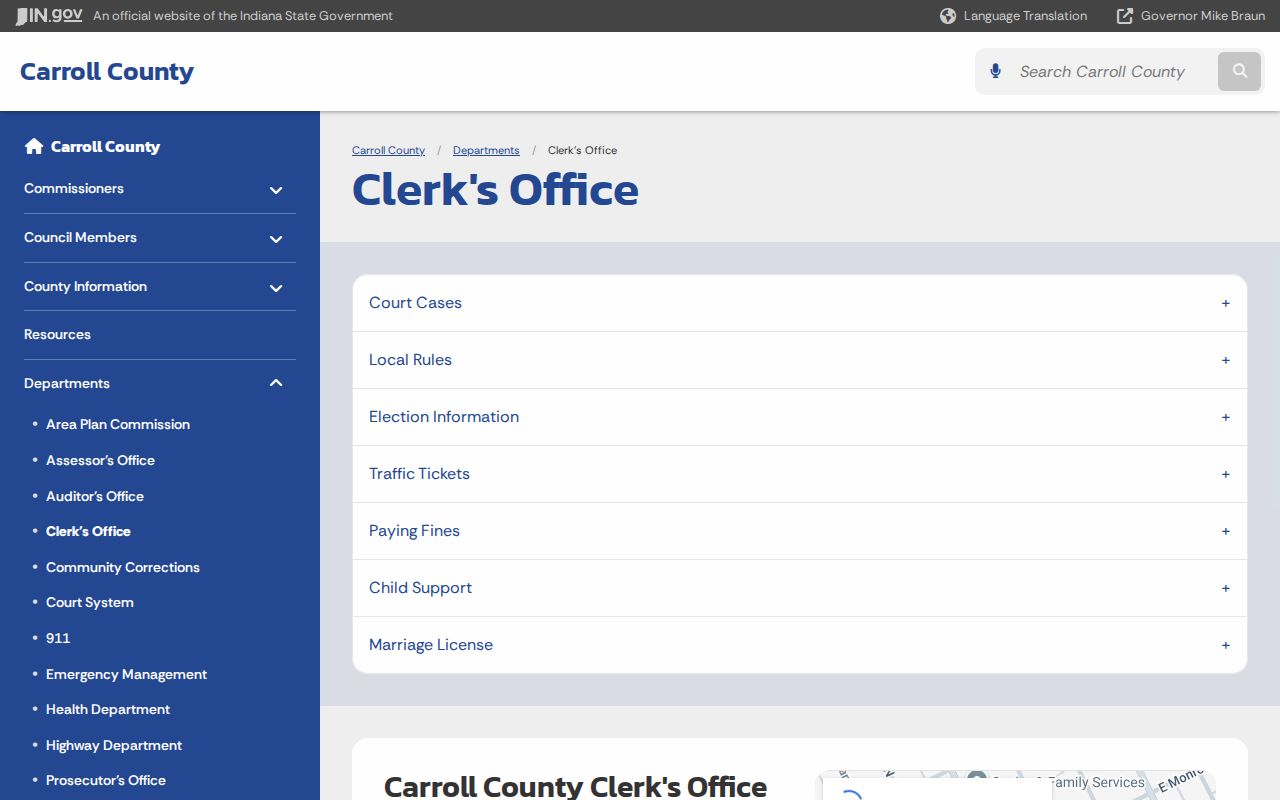Click the Carroll County breadcrumb link
Viewport: 1280px width, 800px height.
click(388, 150)
